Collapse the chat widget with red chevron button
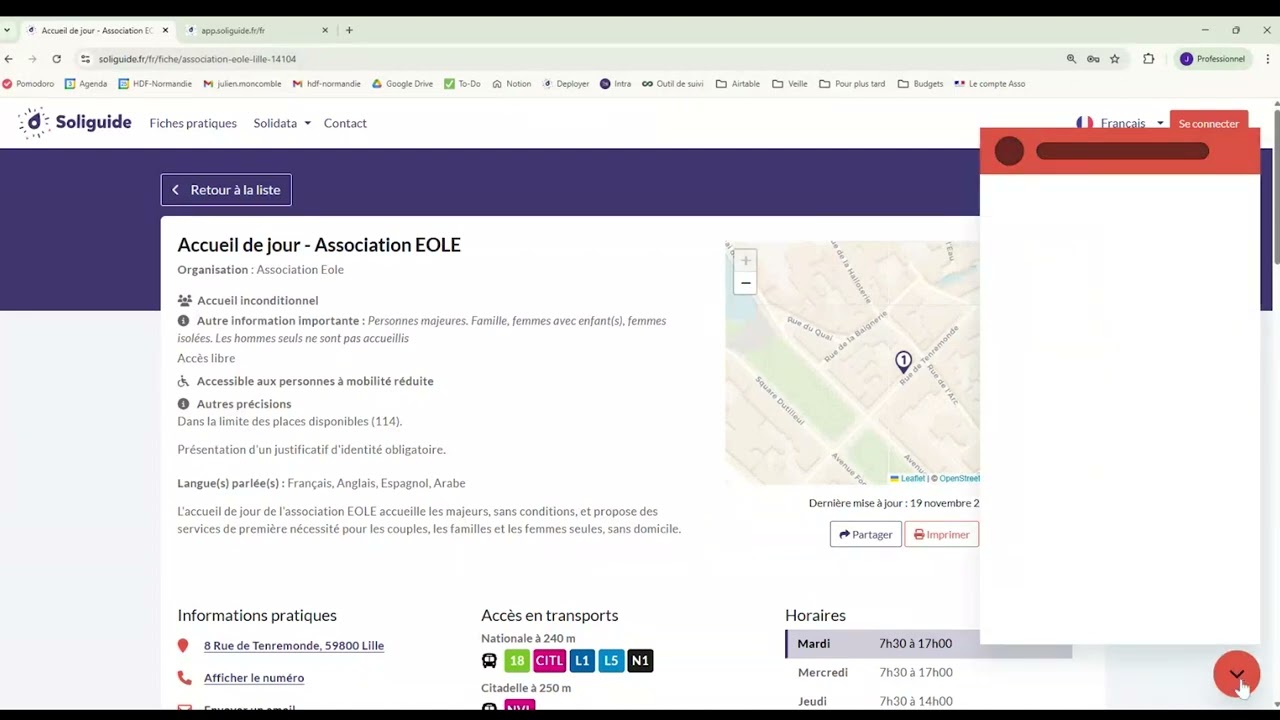The width and height of the screenshot is (1280, 720). [x=1237, y=675]
